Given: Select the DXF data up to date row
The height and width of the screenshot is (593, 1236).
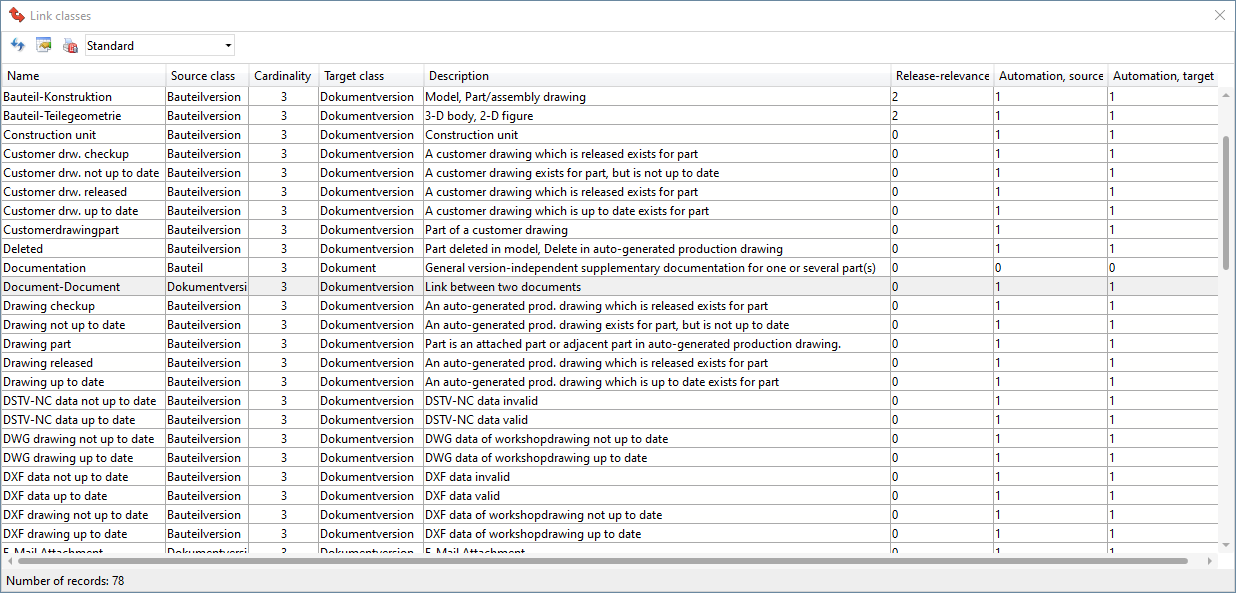Looking at the screenshot, I should point(610,496).
